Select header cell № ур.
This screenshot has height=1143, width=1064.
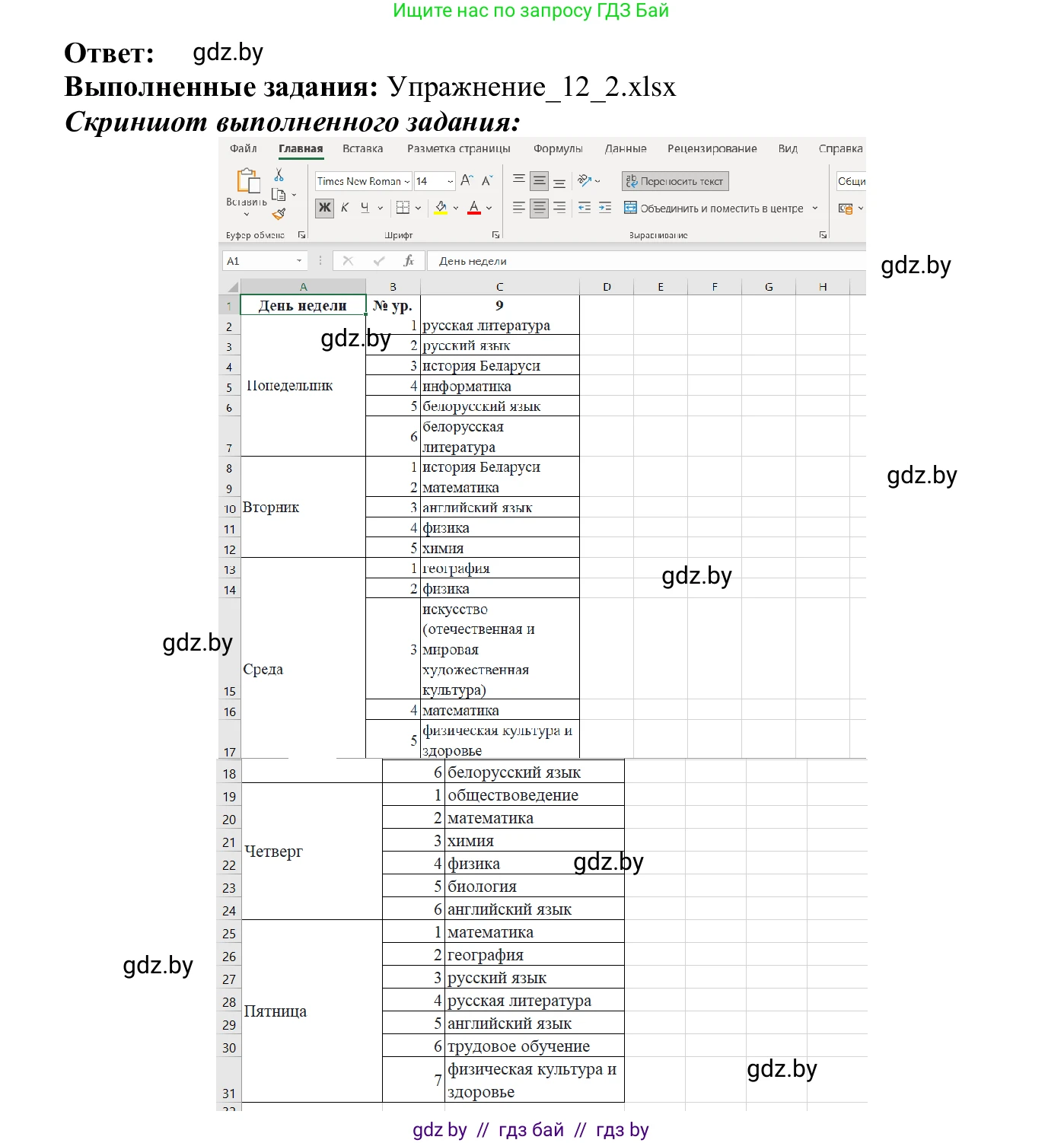click(393, 305)
